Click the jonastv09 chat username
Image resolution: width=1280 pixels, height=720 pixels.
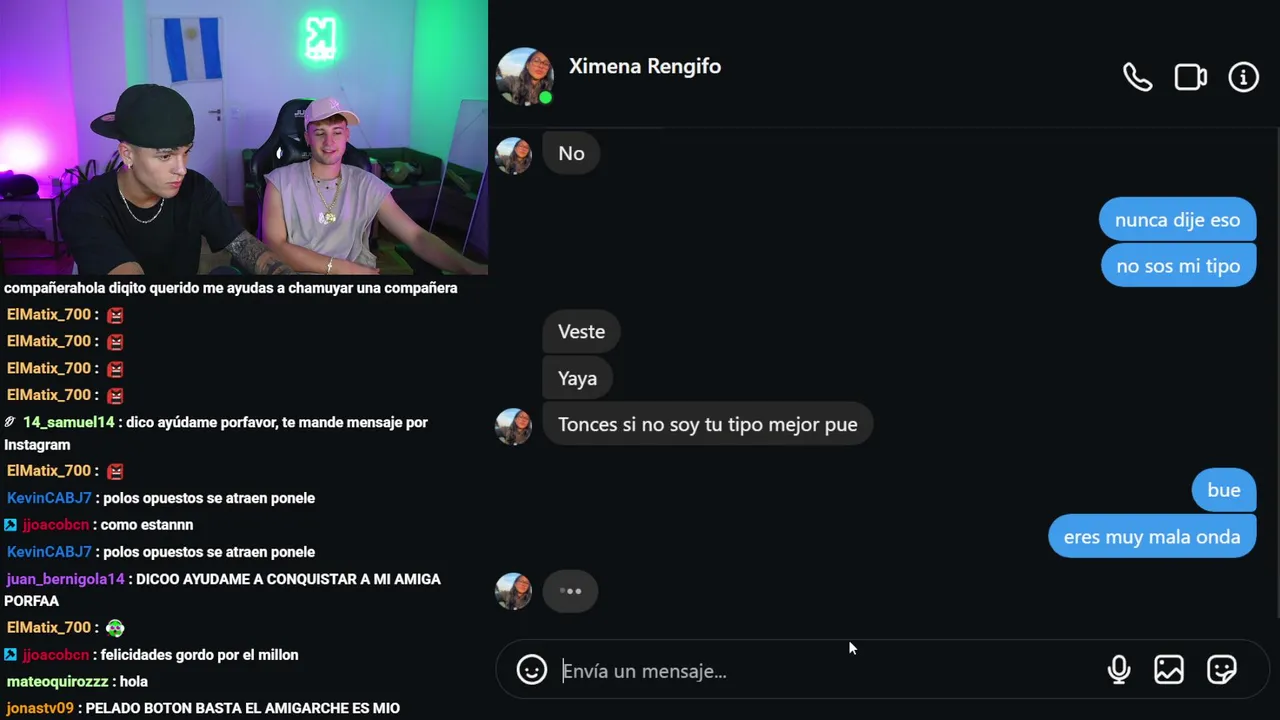[40, 708]
